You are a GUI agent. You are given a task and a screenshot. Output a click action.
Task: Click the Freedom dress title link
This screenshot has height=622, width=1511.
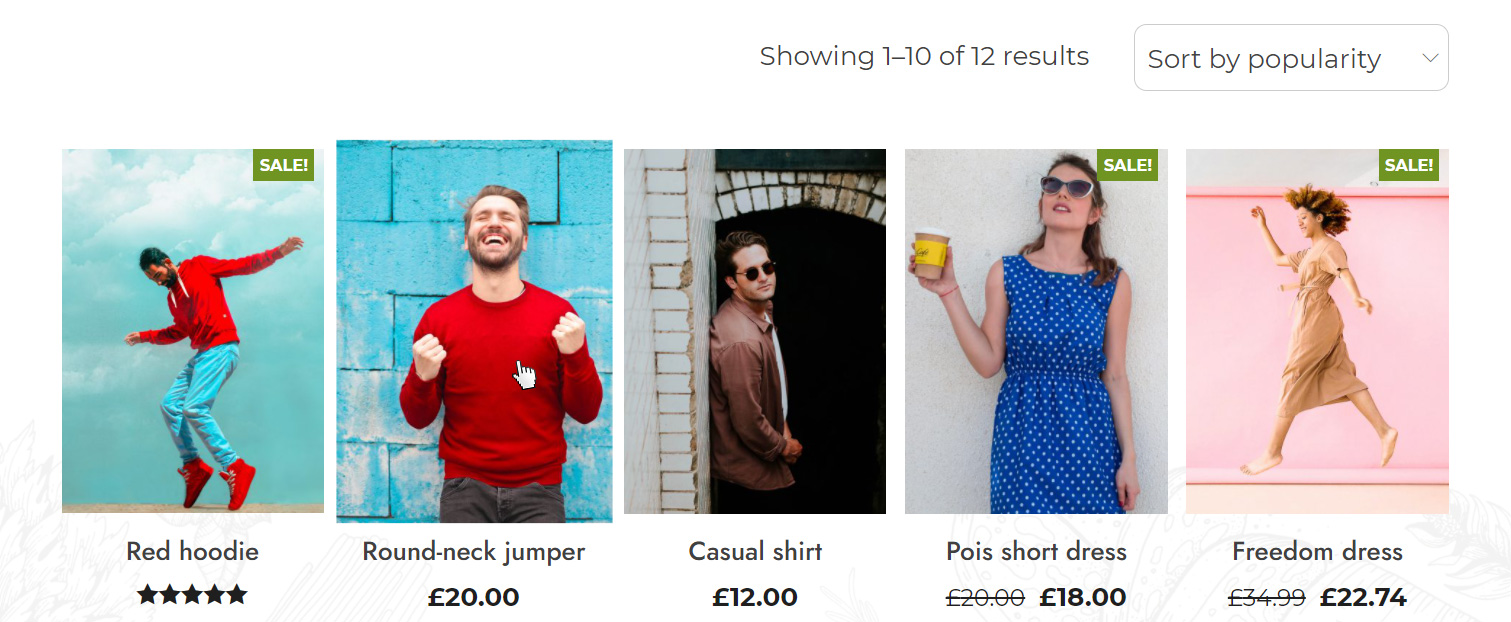pyautogui.click(x=1317, y=551)
